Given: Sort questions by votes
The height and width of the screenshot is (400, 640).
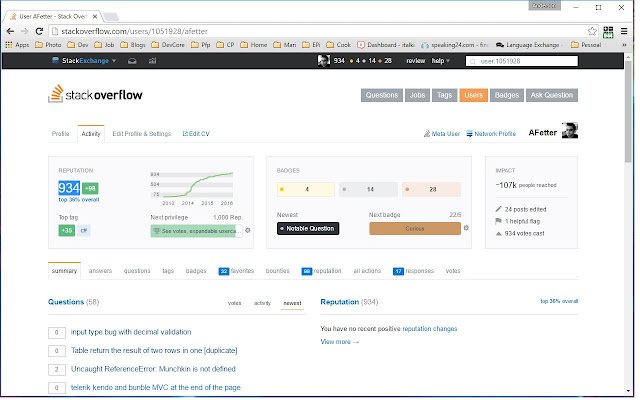Looking at the screenshot, I should [234, 303].
